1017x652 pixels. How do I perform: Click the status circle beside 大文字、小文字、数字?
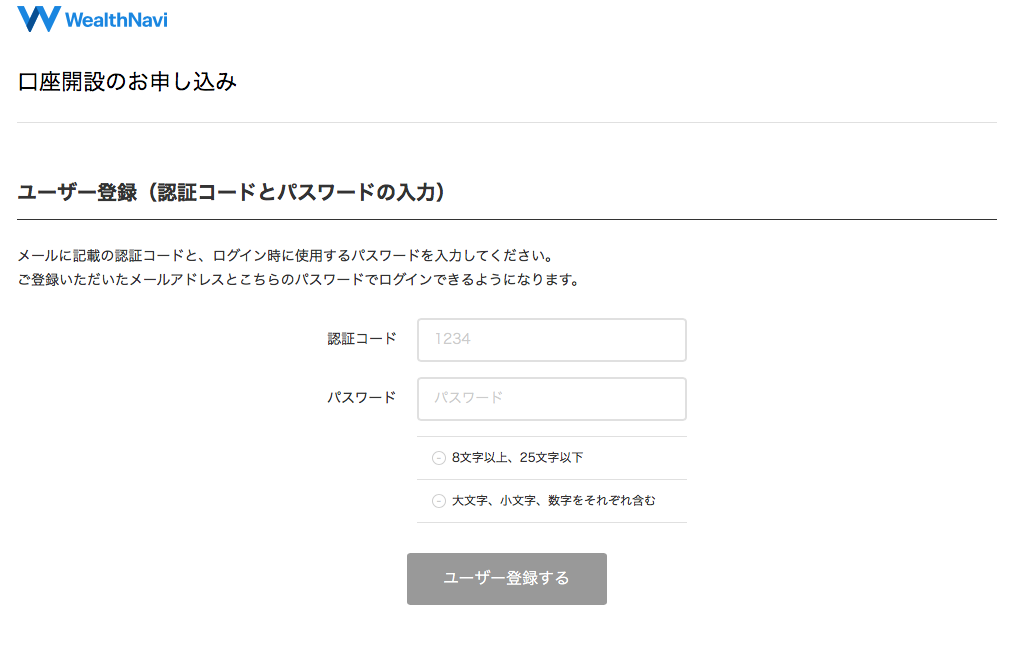coord(439,501)
